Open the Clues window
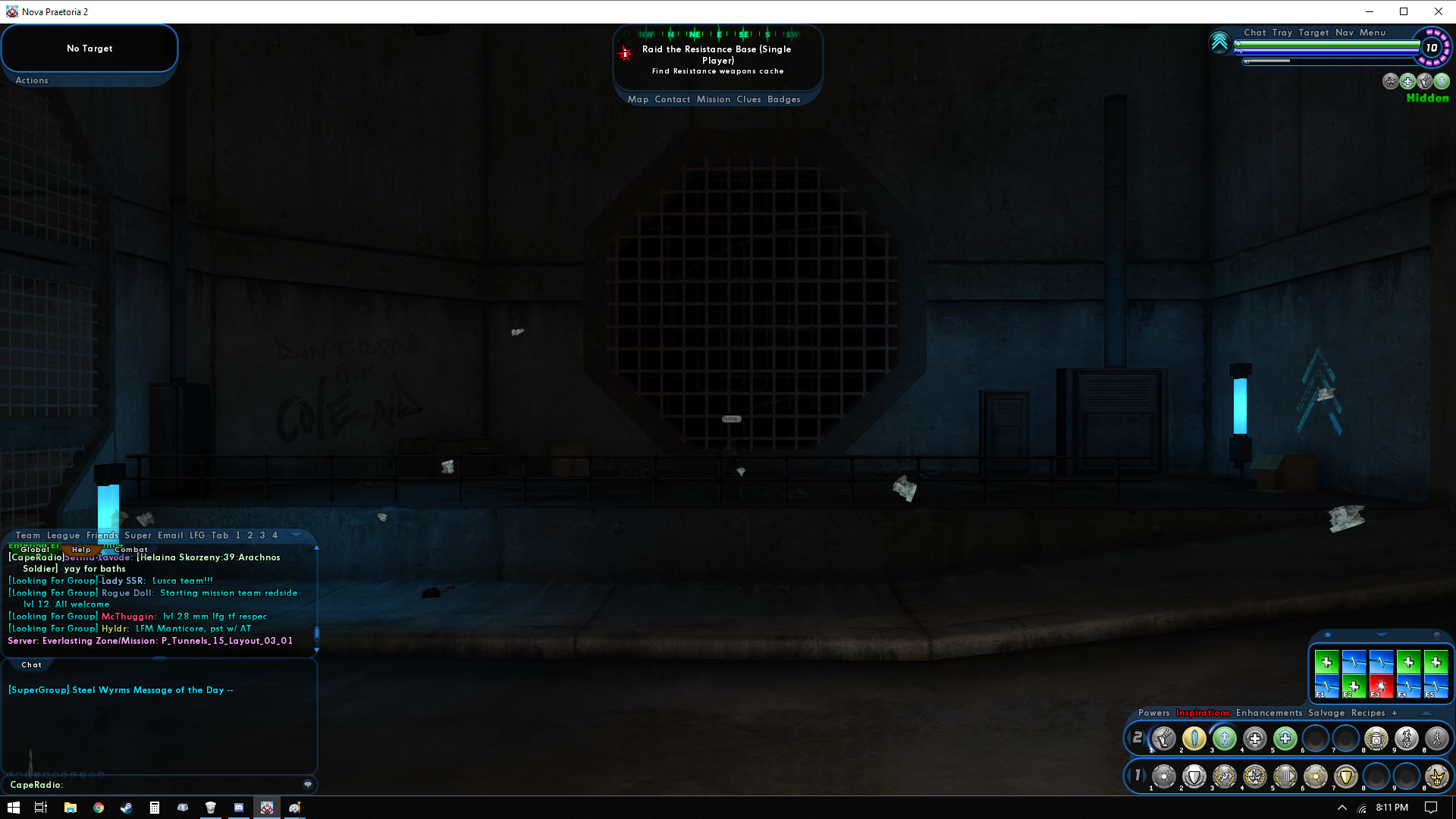This screenshot has width=1456, height=819. coord(748,99)
